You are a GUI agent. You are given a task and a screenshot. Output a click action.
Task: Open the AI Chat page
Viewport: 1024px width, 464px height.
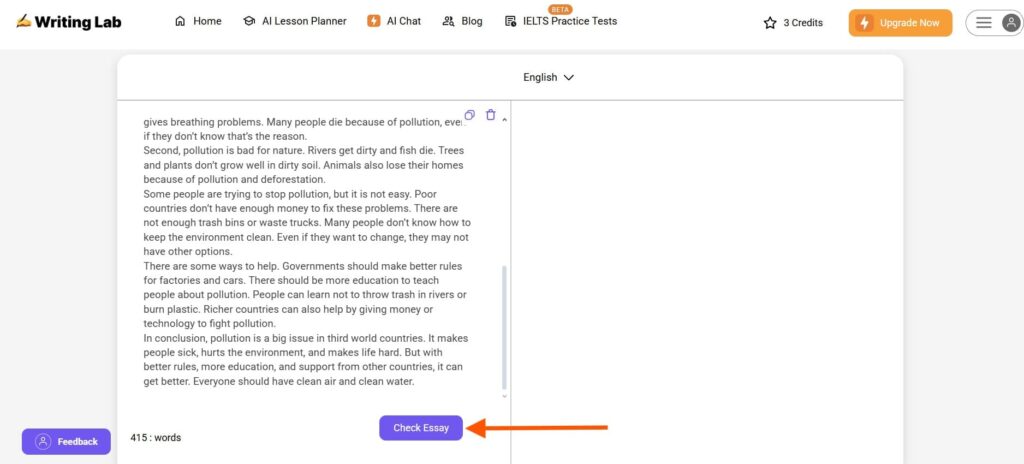[394, 21]
